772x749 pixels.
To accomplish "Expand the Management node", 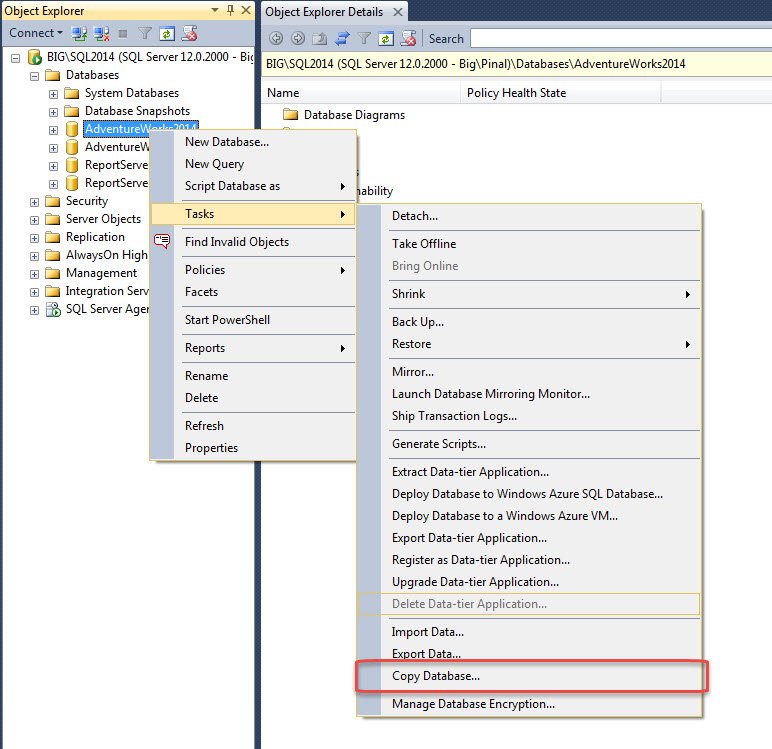I will 34,274.
